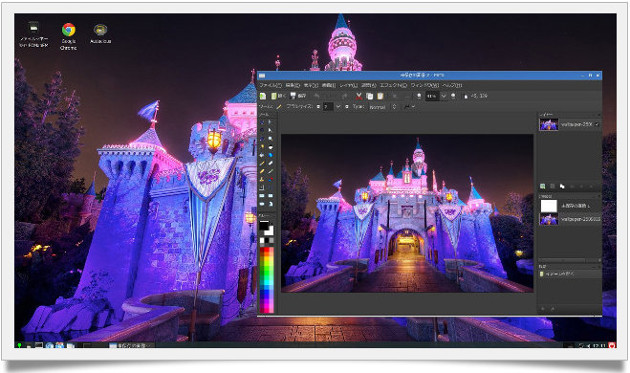Select the Freeform Shape tool
The image size is (630, 373).
pos(270,204)
